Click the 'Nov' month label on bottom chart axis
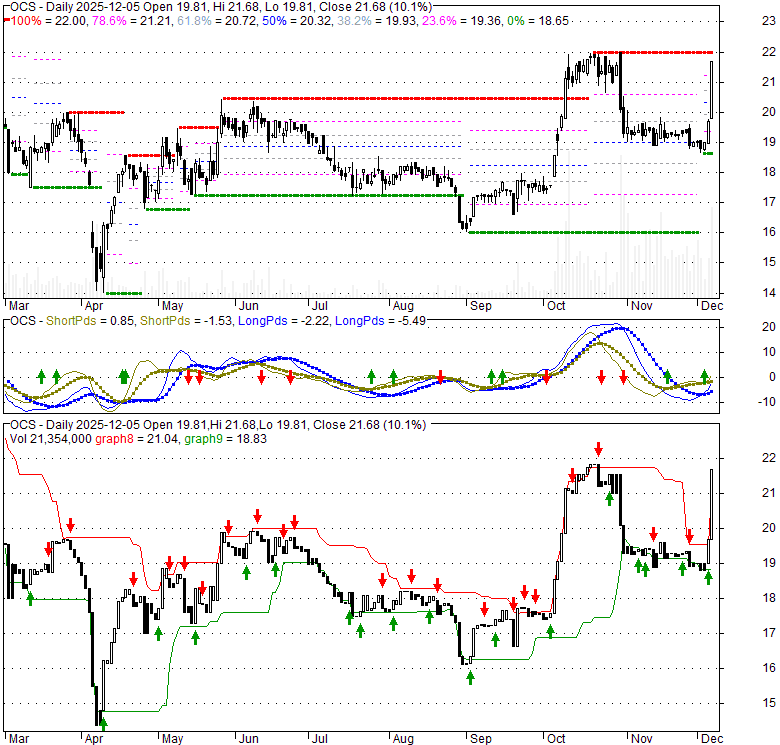The image size is (780, 745). (x=642, y=739)
